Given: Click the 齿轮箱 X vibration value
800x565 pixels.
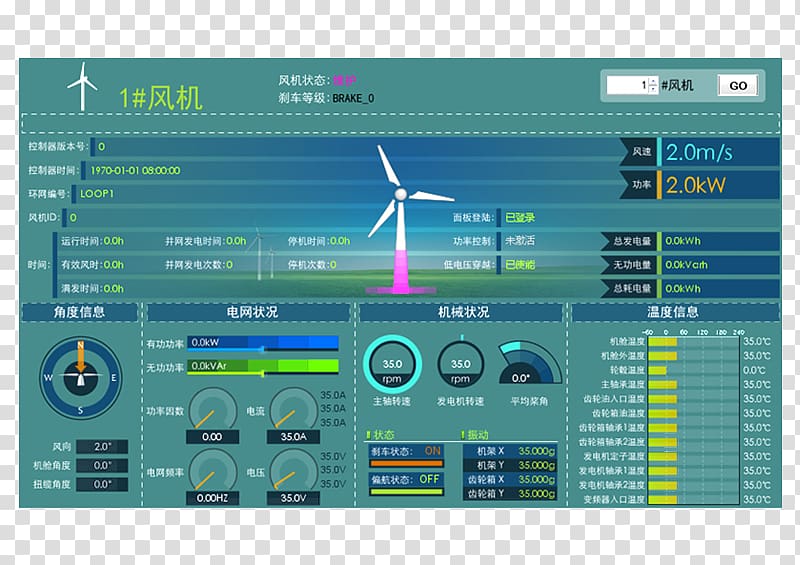Looking at the screenshot, I should pyautogui.click(x=537, y=479).
